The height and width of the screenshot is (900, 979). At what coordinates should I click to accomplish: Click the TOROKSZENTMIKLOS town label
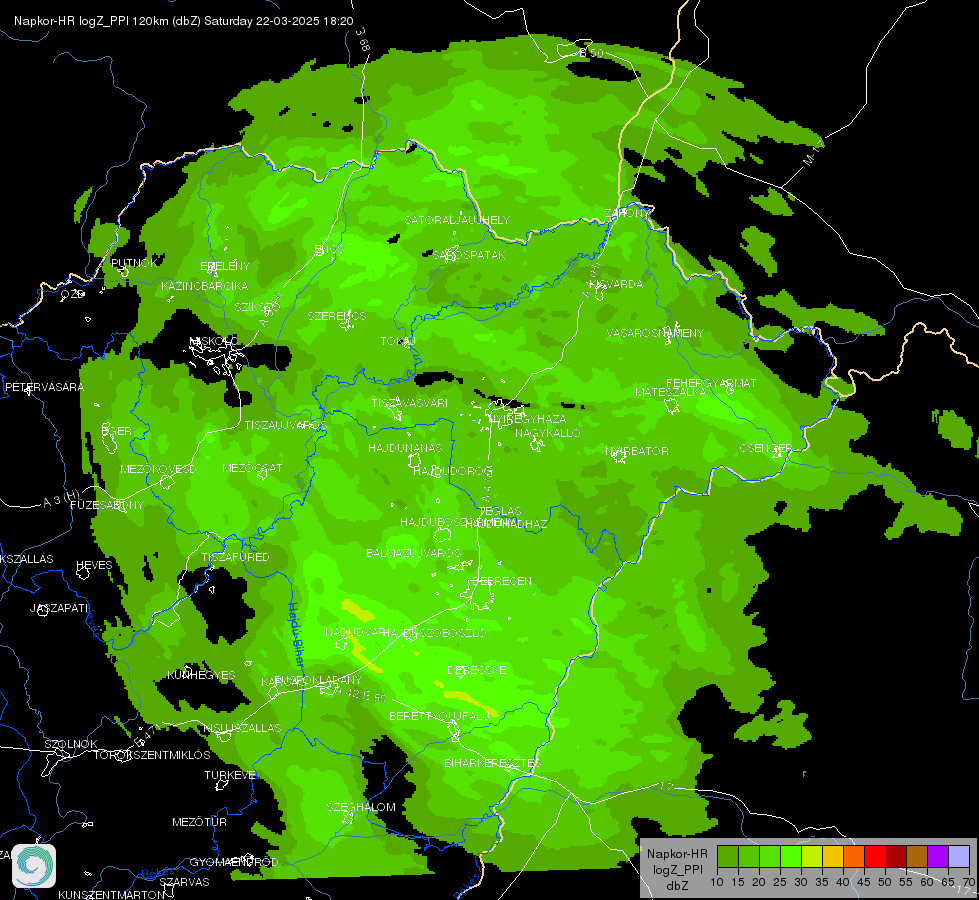[x=152, y=755]
